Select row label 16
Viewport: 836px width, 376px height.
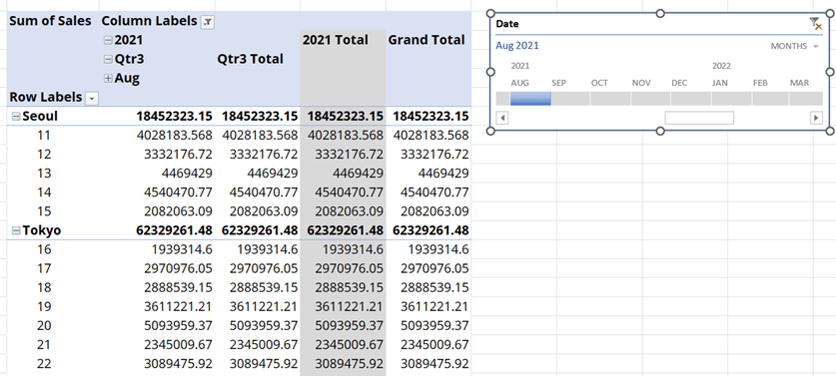[x=44, y=250]
